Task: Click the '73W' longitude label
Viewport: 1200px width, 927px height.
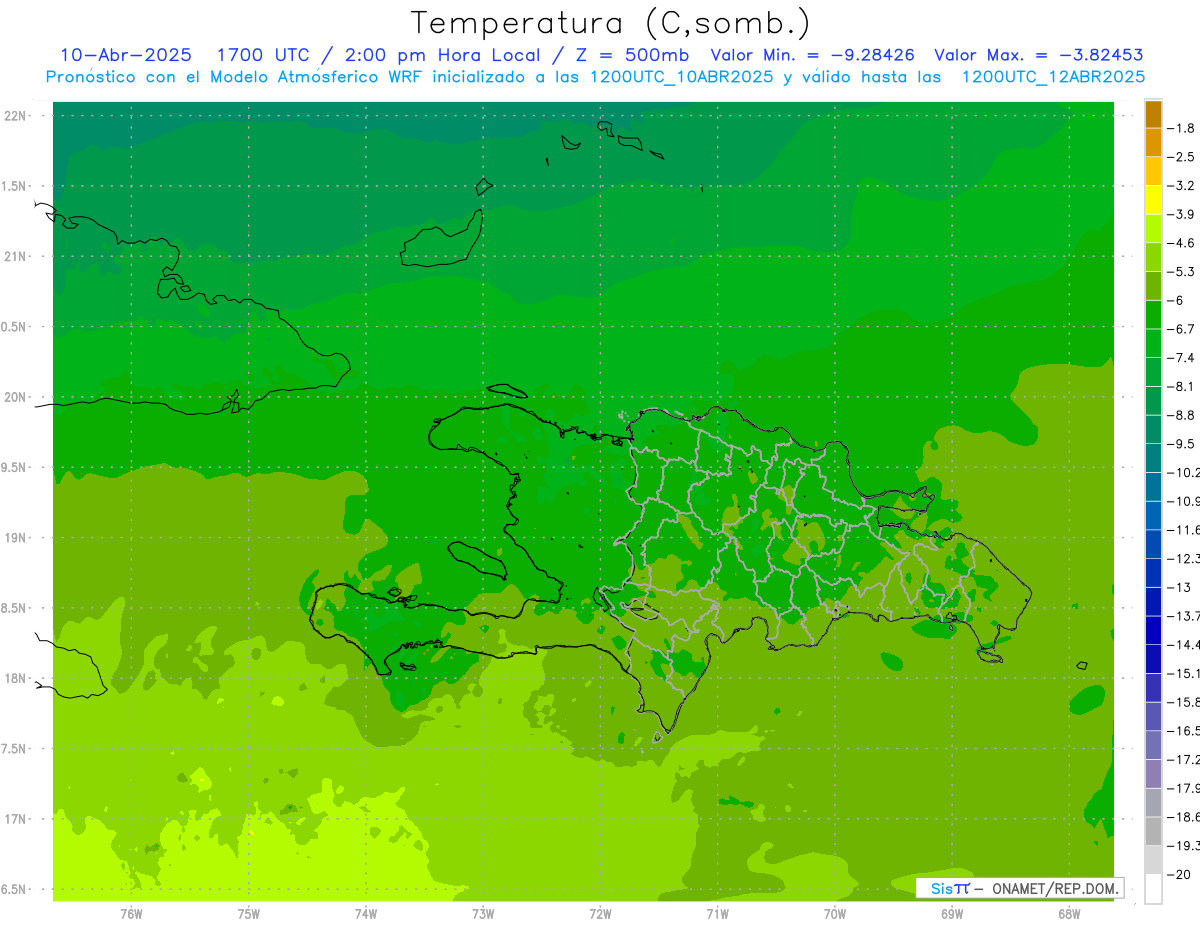Action: pos(483,913)
